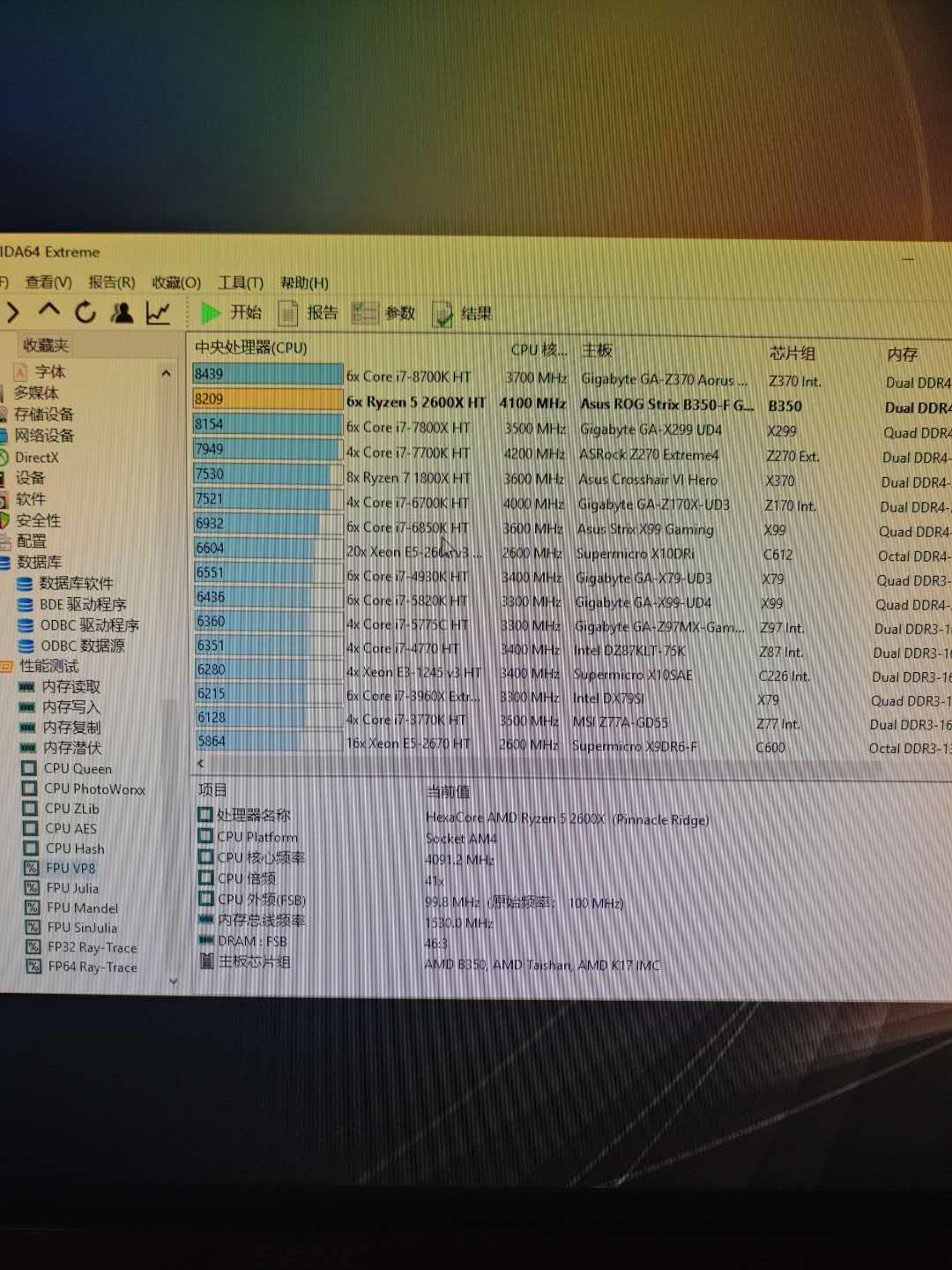
Task: Click the 数据库软件 database icon
Action: click(26, 583)
